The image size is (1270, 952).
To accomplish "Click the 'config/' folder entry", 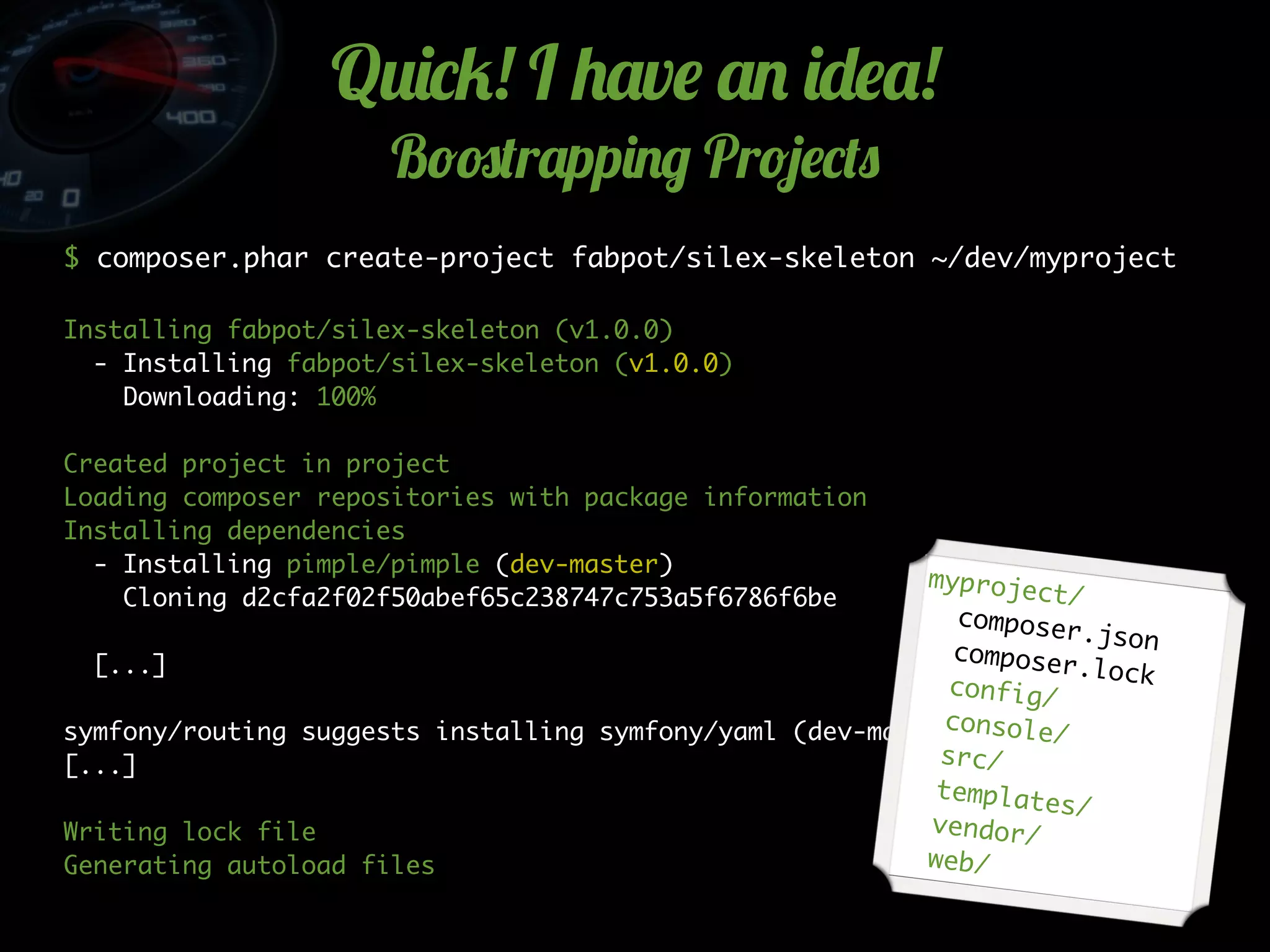I will pyautogui.click(x=1003, y=692).
